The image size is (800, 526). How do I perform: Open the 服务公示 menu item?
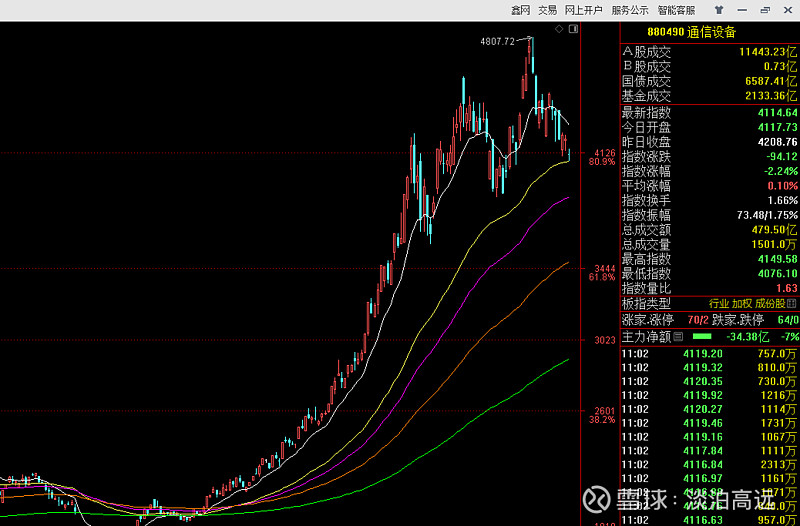pos(630,10)
